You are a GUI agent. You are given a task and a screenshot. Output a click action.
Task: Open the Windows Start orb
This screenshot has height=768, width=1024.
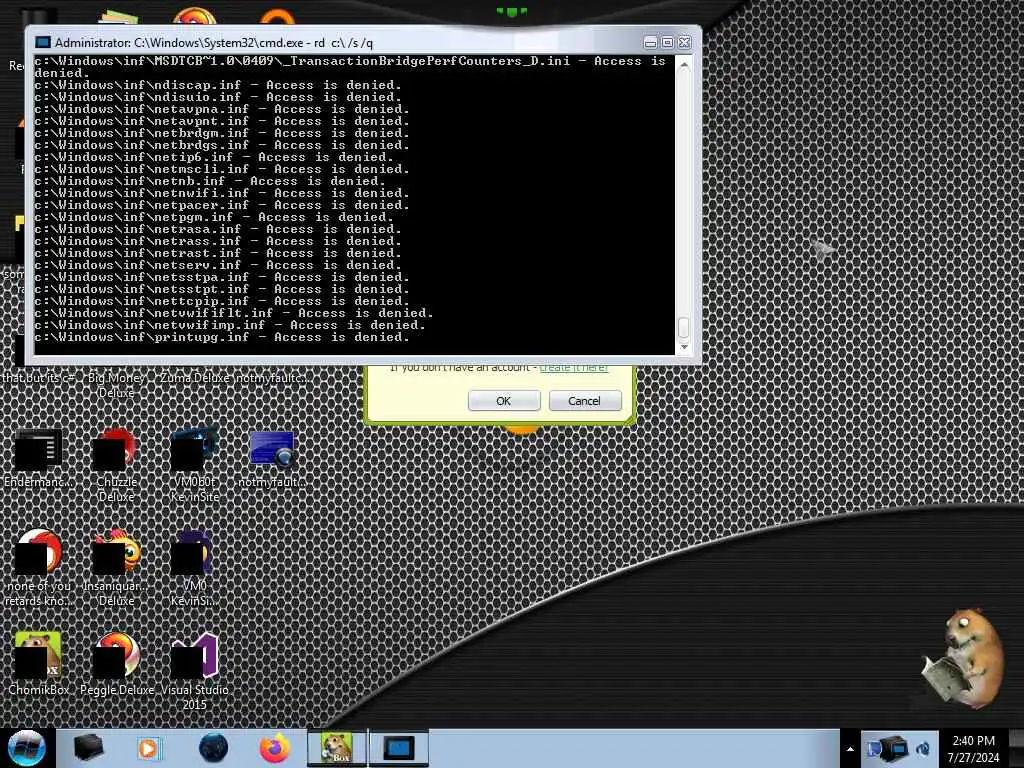tap(26, 748)
